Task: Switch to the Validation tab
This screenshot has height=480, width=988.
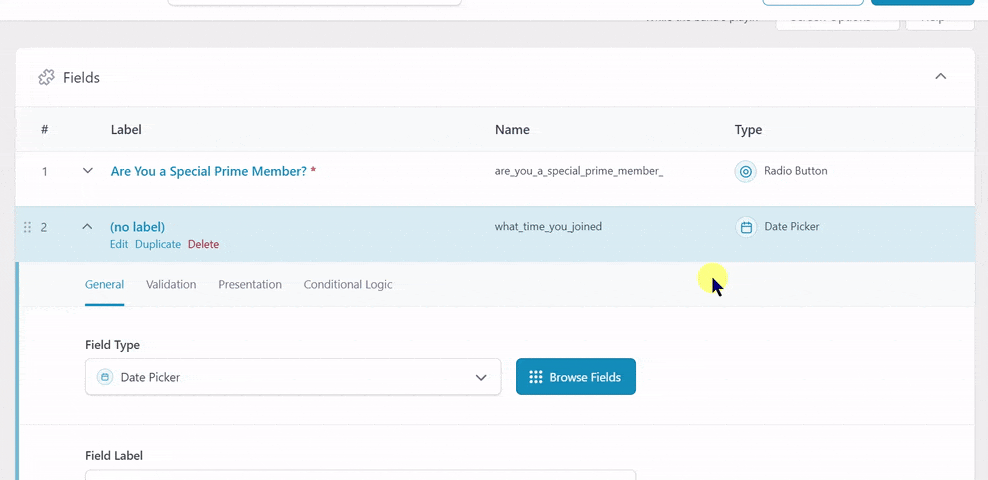Action: click(171, 284)
